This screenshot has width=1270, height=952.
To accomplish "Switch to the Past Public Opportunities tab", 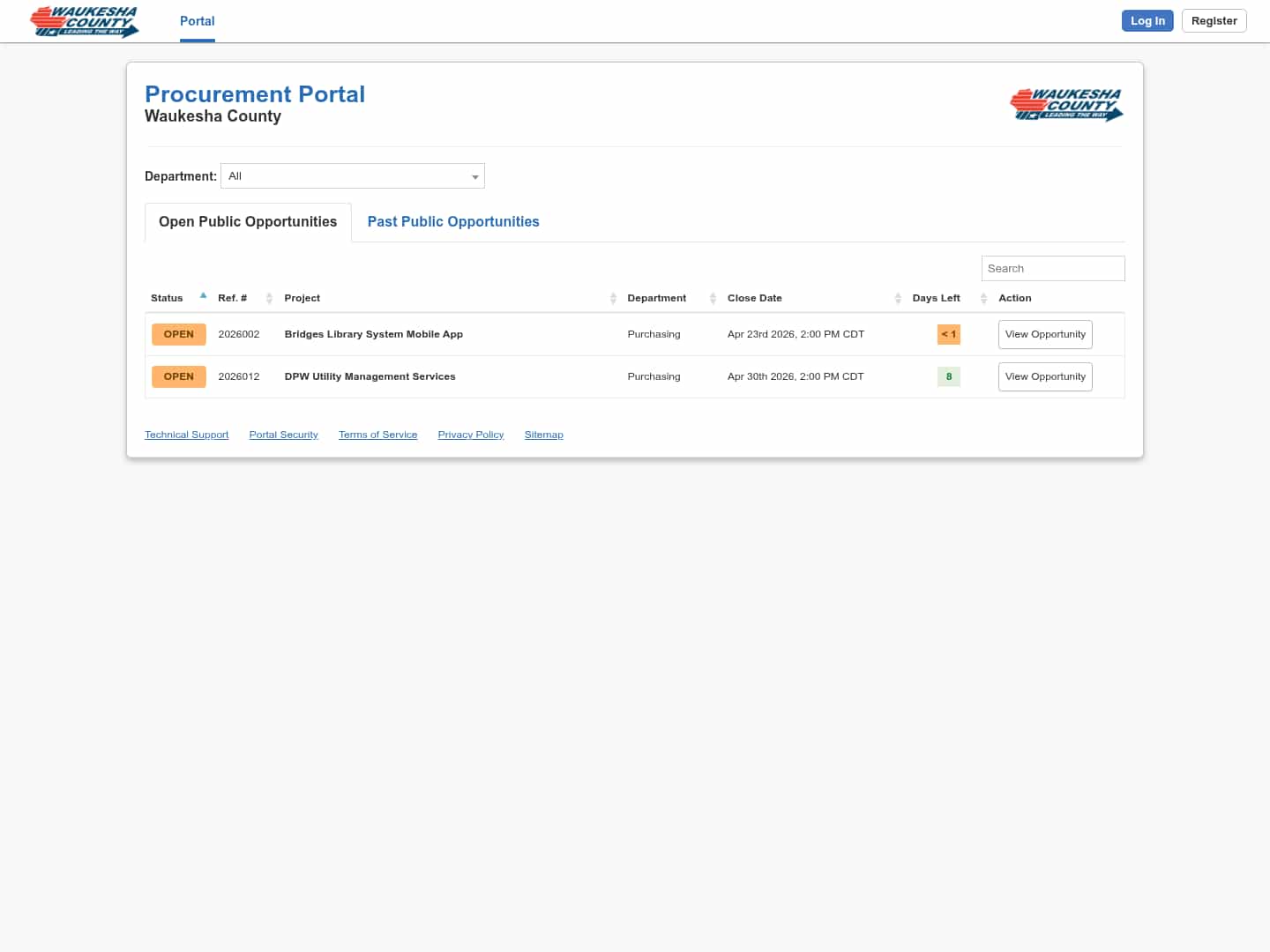I will click(x=452, y=221).
